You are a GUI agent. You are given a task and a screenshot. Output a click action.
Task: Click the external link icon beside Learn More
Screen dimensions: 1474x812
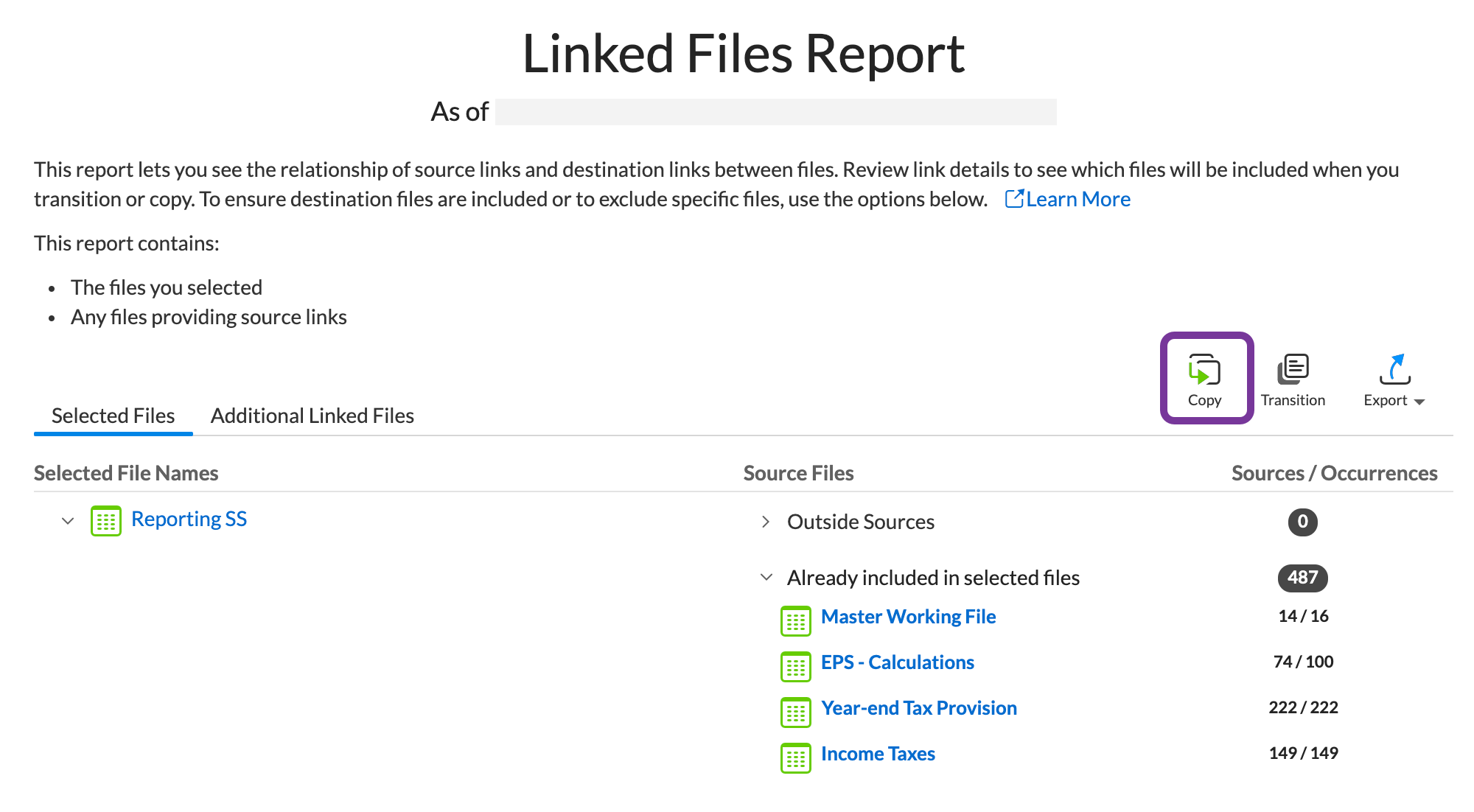tap(1014, 199)
